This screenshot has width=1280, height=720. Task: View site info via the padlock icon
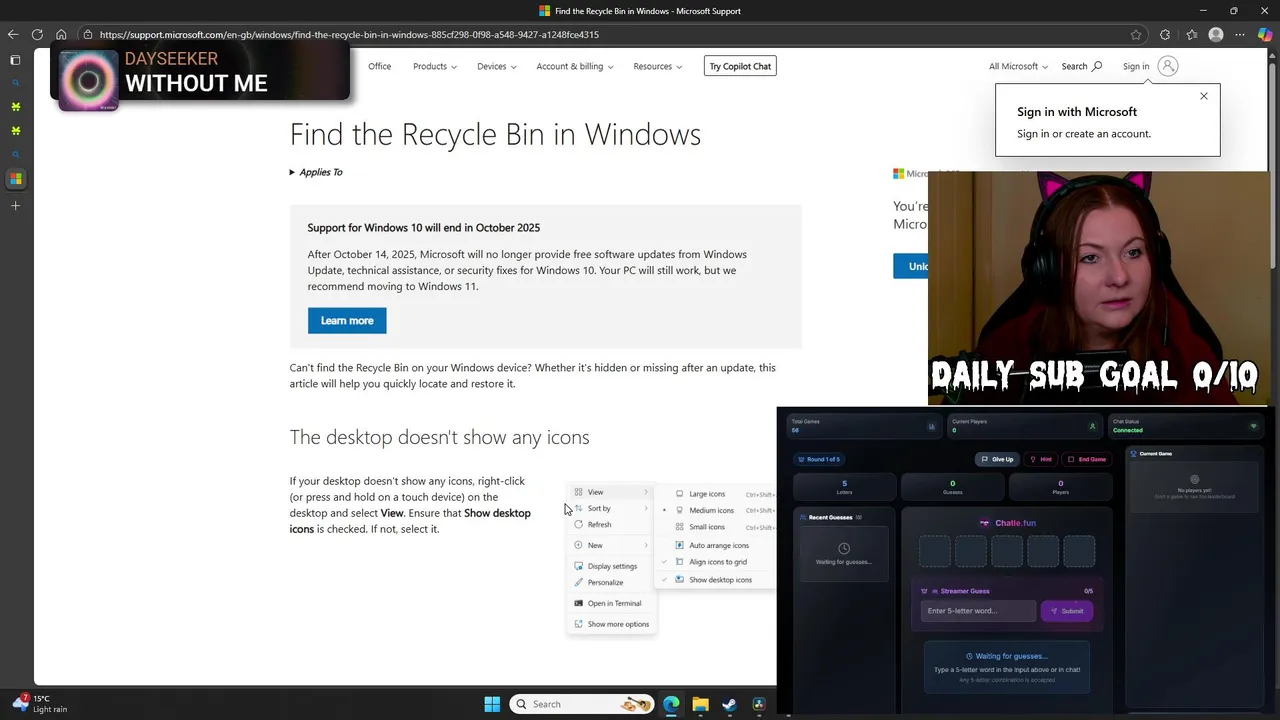click(88, 34)
